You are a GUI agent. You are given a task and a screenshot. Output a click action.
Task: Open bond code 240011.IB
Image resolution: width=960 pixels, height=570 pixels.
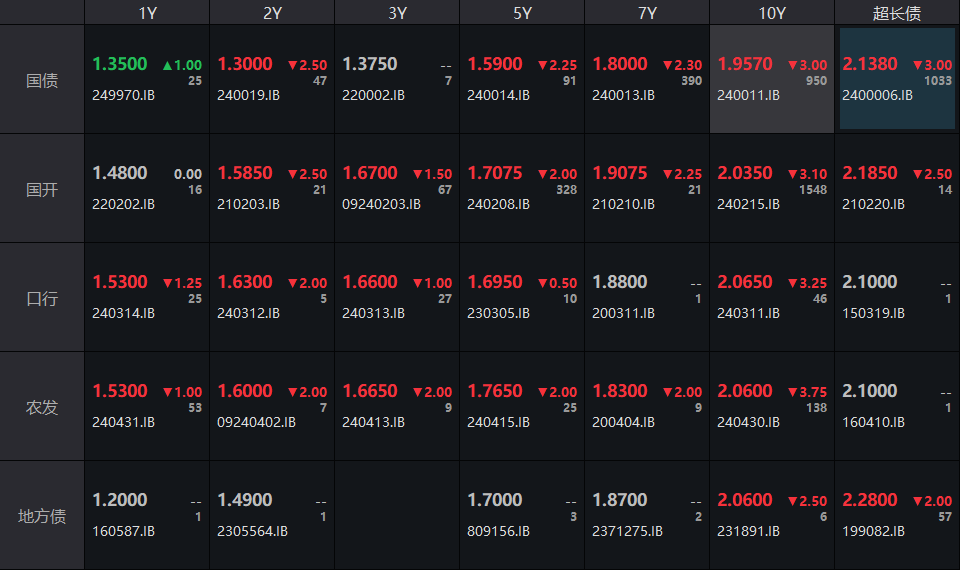(748, 95)
